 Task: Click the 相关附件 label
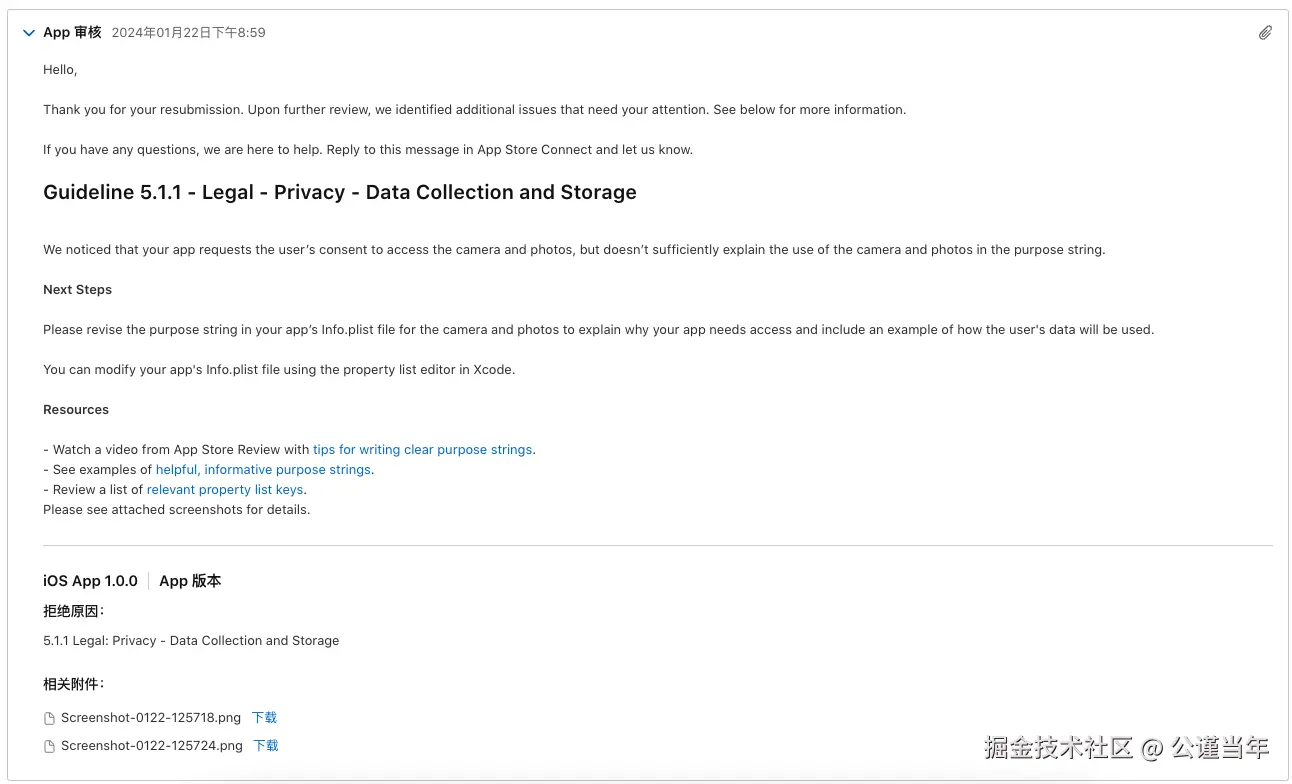[x=73, y=684]
